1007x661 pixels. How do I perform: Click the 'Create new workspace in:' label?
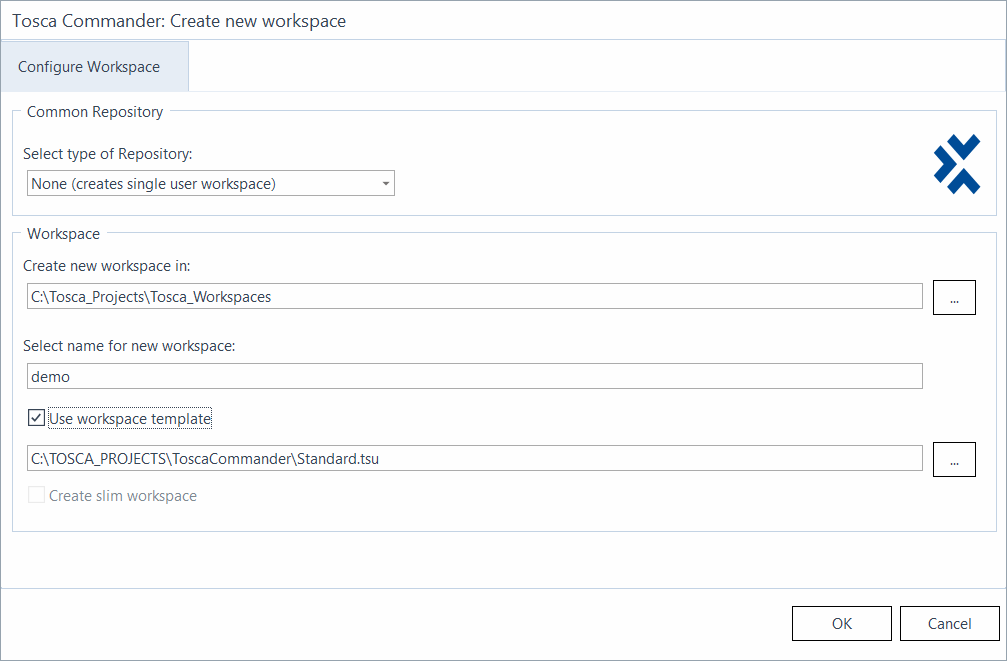107,265
